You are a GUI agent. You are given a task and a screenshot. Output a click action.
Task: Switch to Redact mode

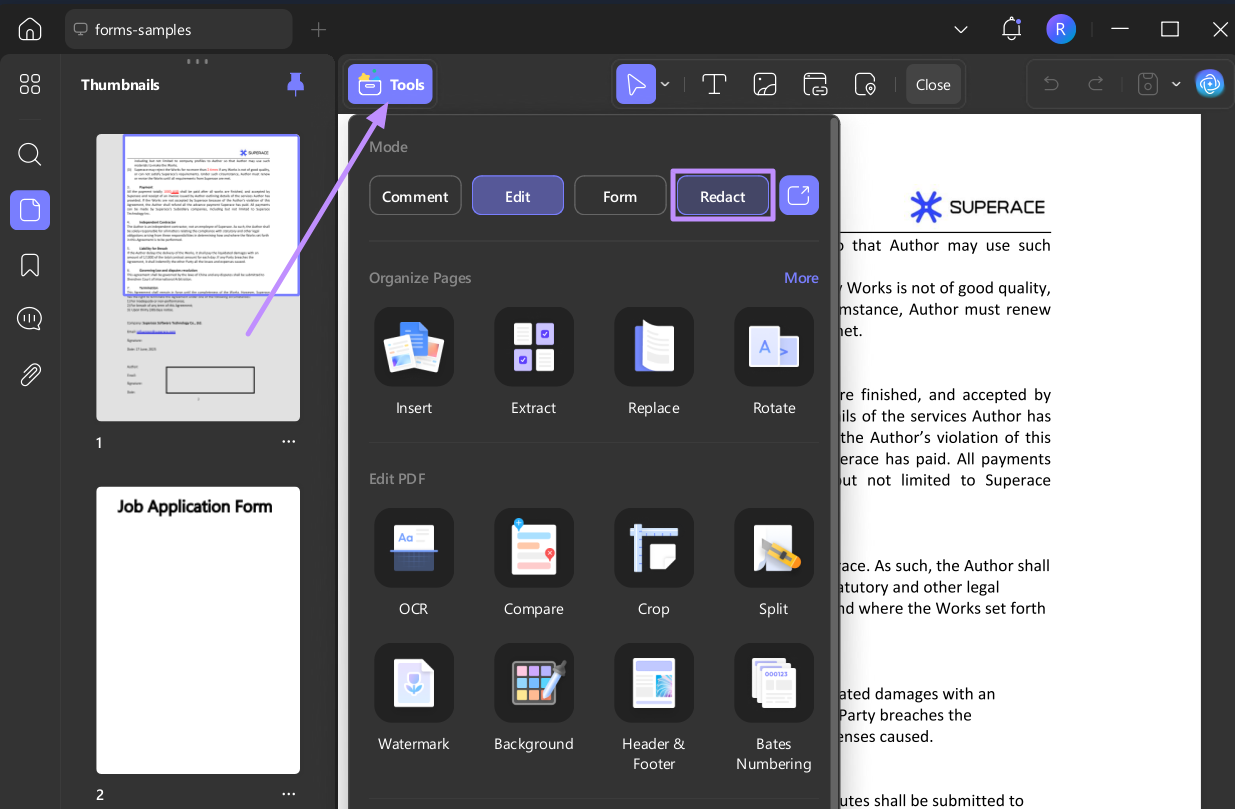click(x=722, y=195)
